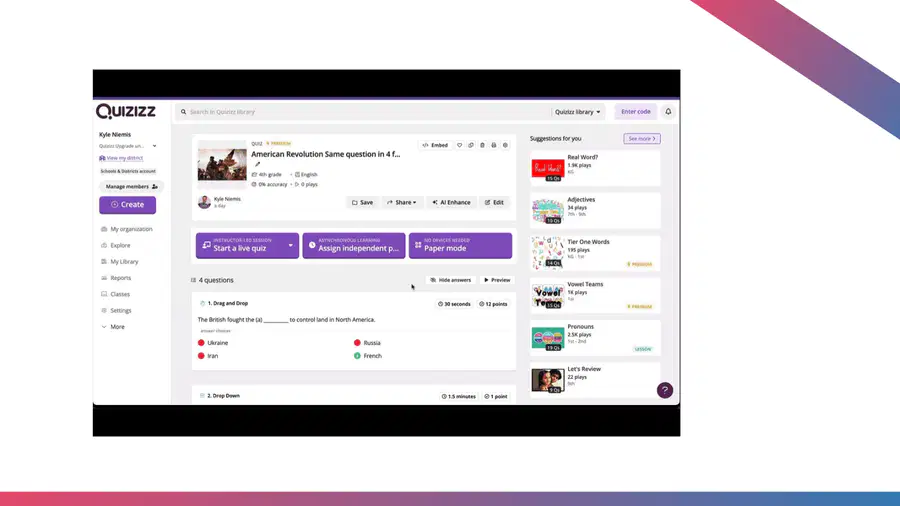The image size is (900, 506).
Task: Open the Quizizz library dropdown
Action: (577, 112)
